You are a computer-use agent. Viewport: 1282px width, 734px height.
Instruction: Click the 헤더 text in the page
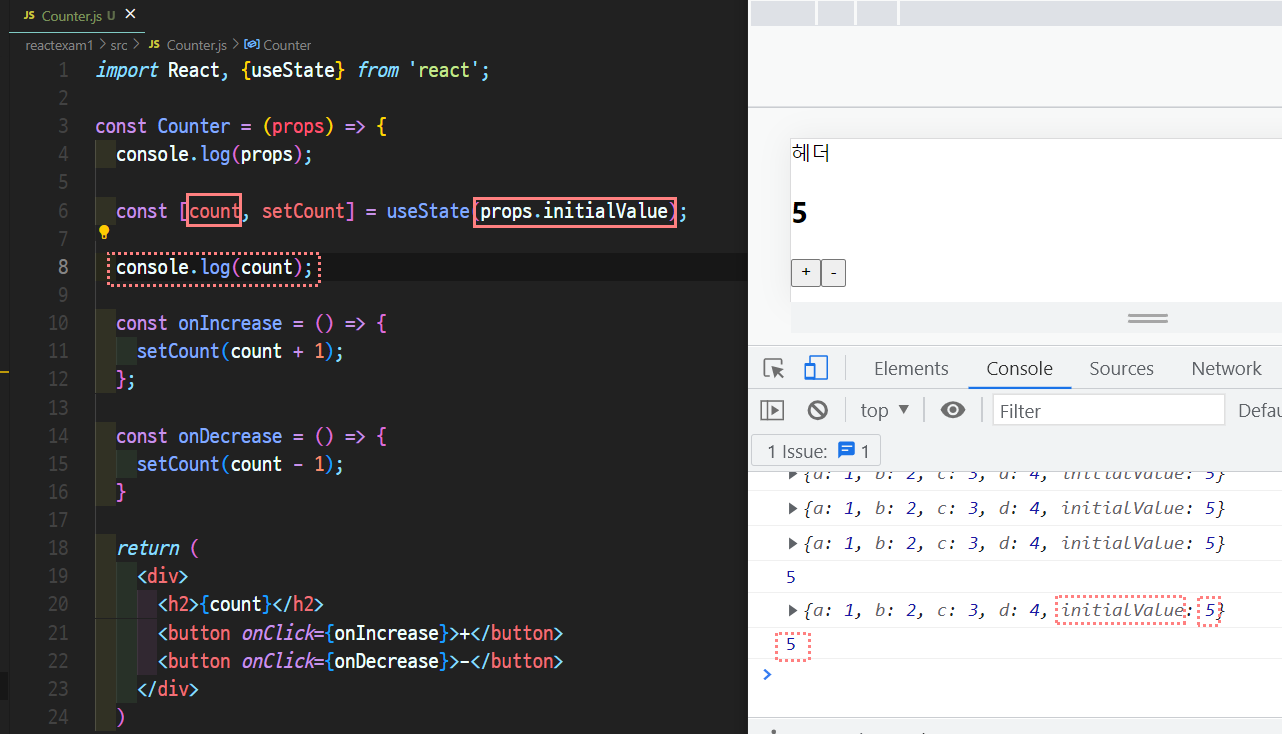pyautogui.click(x=811, y=153)
